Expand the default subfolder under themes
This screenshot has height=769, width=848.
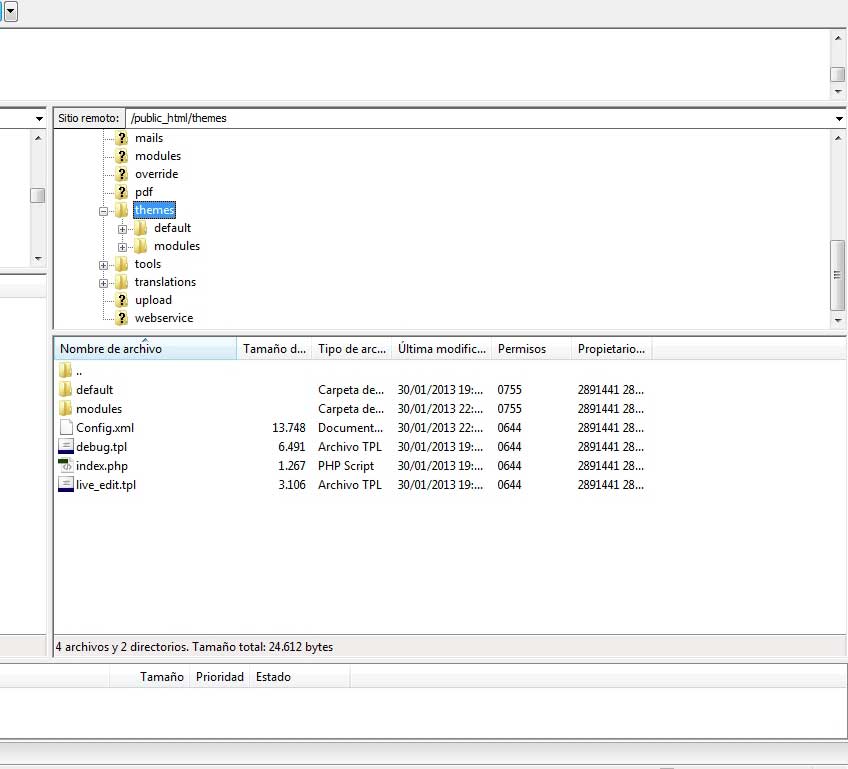pyautogui.click(x=122, y=229)
